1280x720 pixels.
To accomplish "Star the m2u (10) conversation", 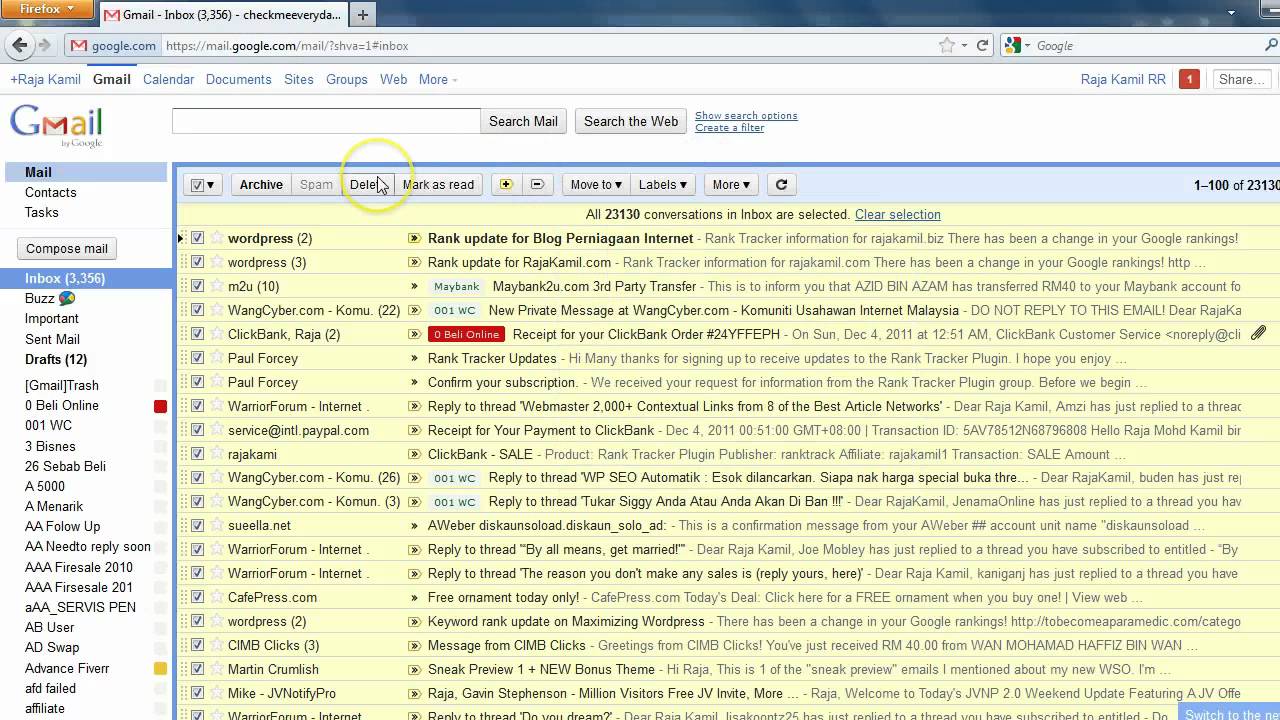I will tap(216, 286).
